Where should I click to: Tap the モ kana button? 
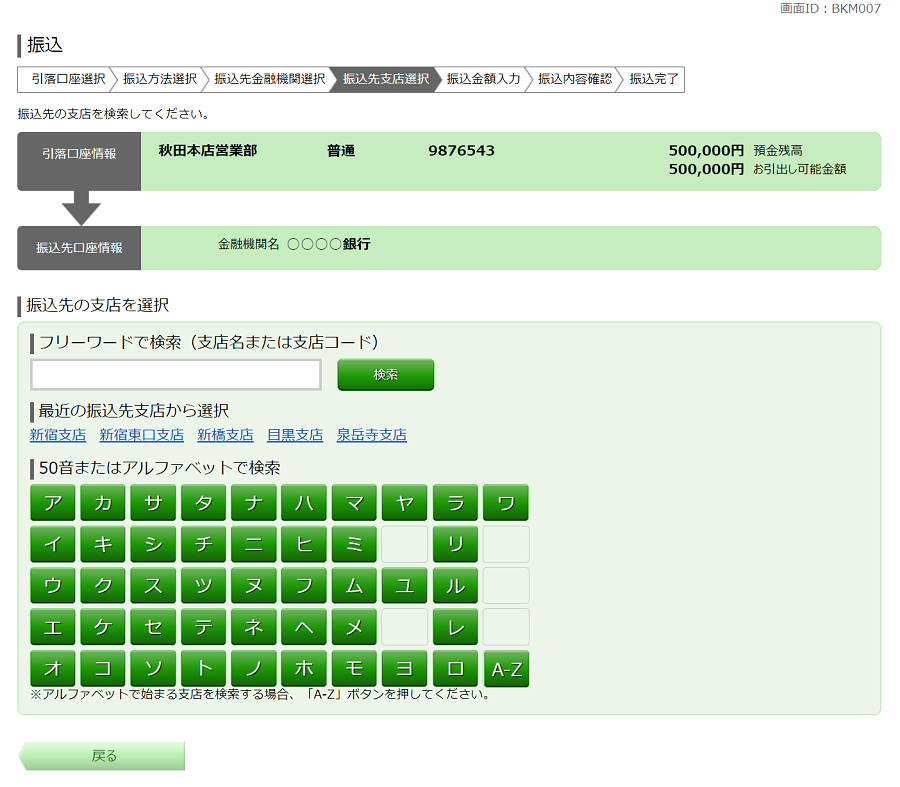pyautogui.click(x=354, y=668)
